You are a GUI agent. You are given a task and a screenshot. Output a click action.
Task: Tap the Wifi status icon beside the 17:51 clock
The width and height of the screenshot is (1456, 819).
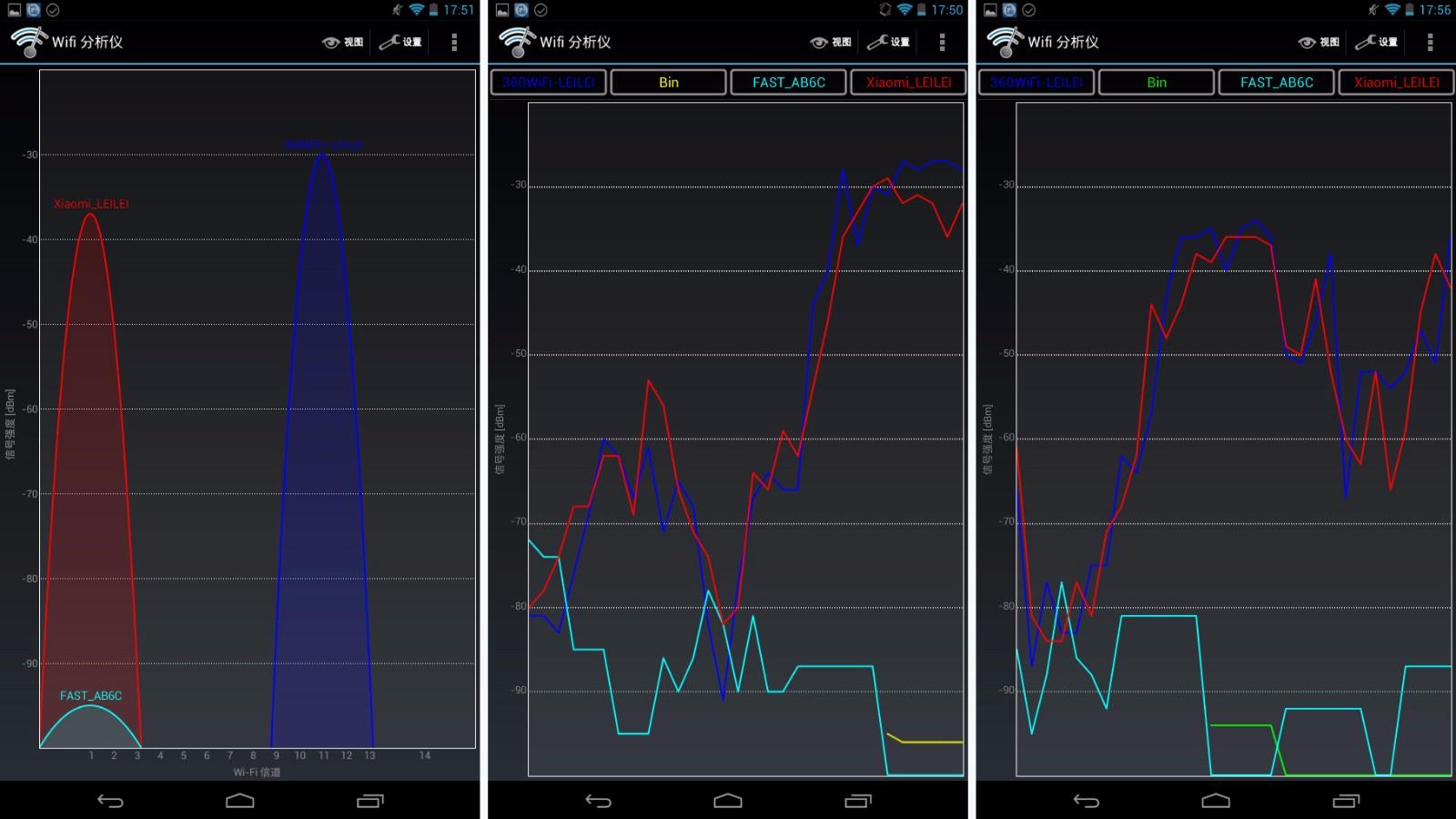tap(417, 10)
